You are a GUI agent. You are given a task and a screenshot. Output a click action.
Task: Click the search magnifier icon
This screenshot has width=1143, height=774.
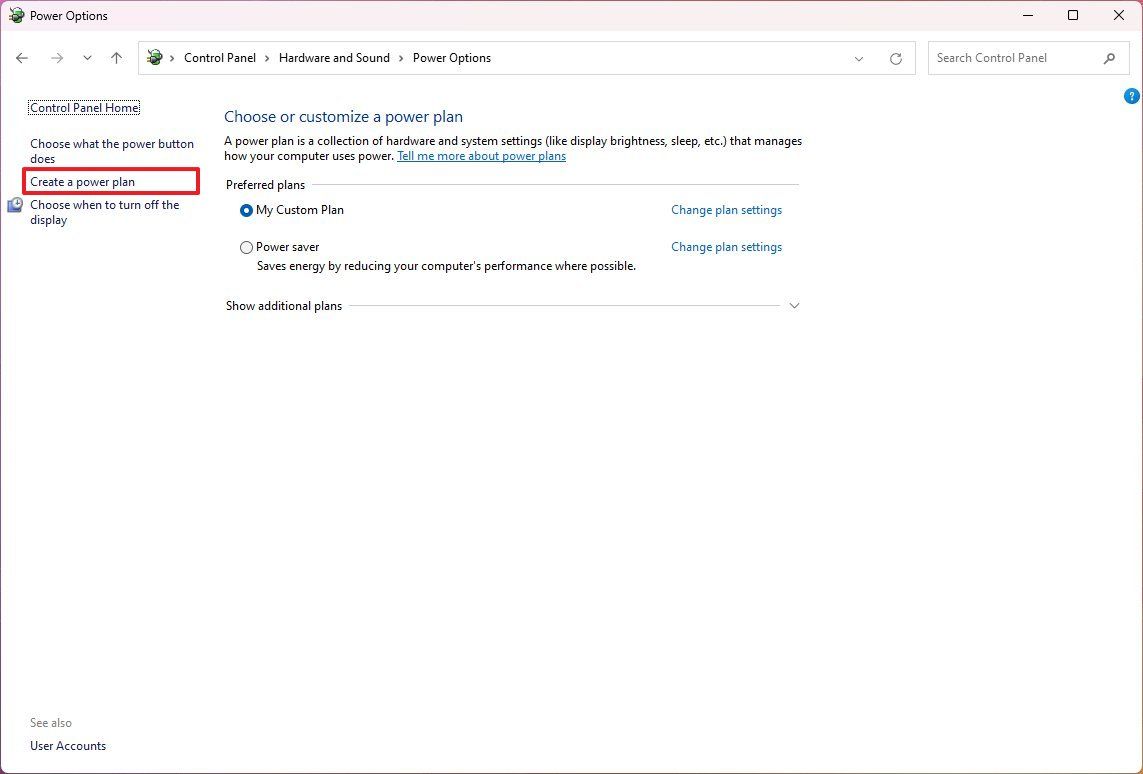pyautogui.click(x=1109, y=58)
